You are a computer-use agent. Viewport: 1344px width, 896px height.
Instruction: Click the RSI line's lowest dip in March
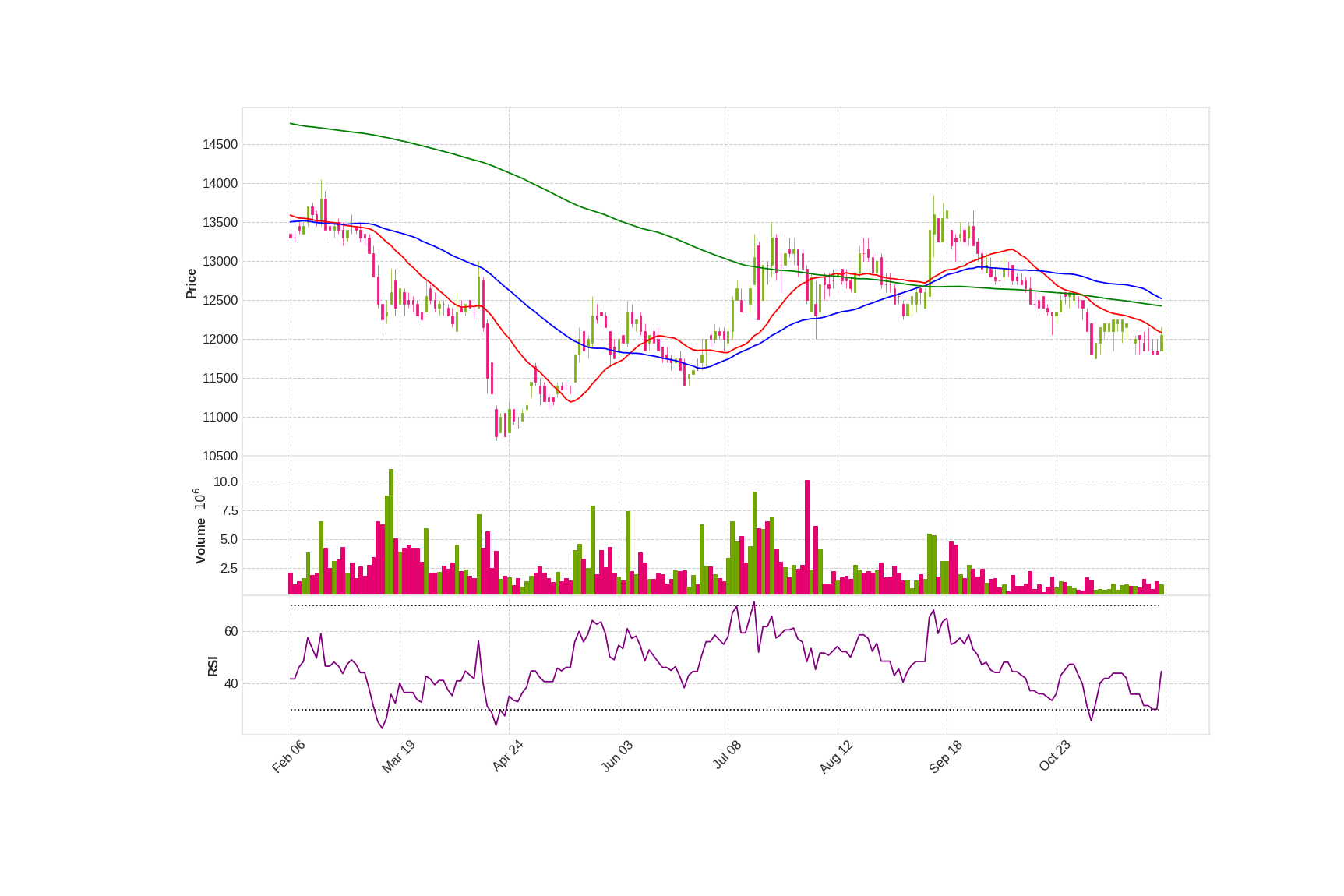click(x=383, y=727)
